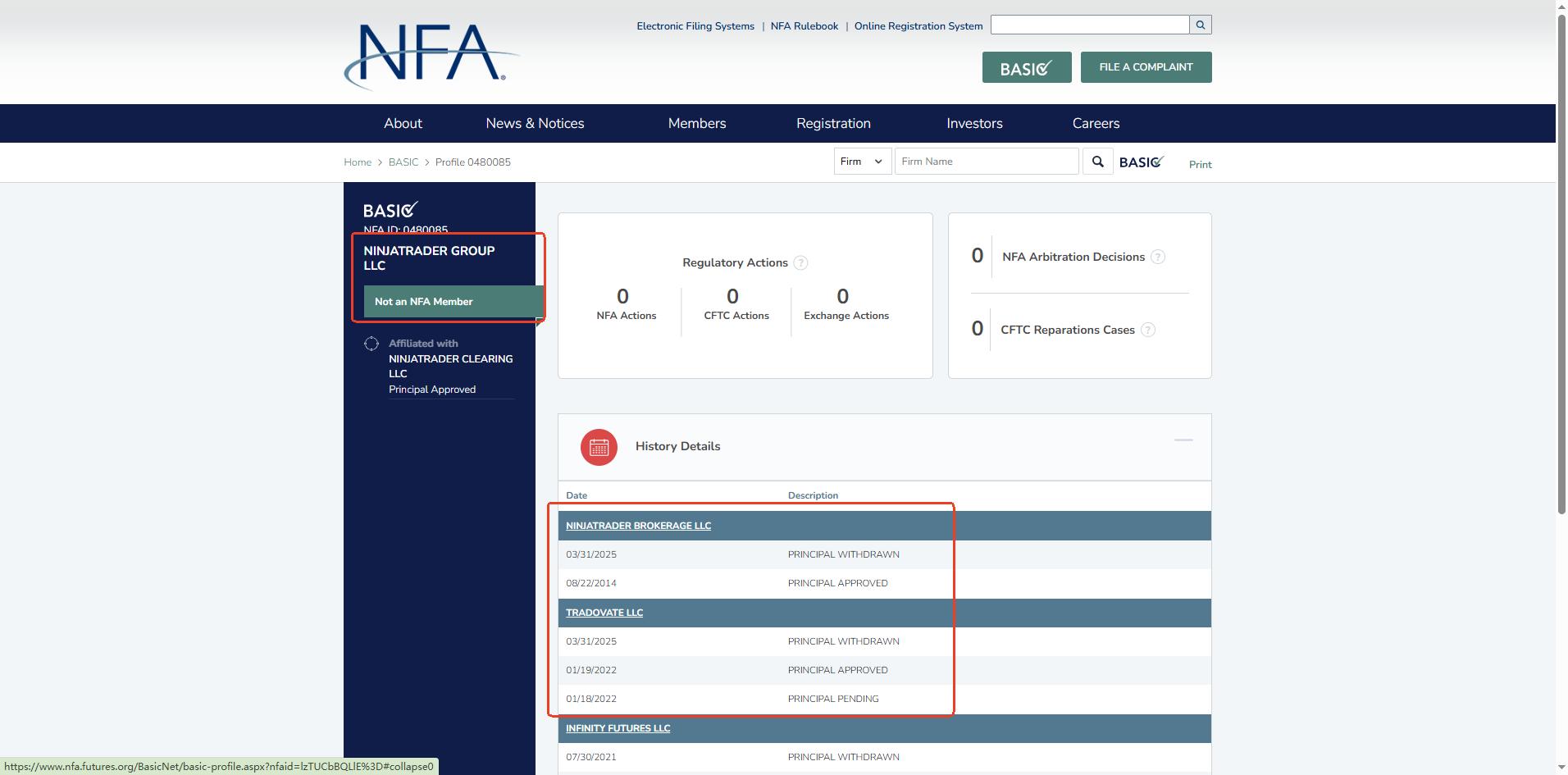The image size is (1568, 775).
Task: Click the Firm Name search field
Action: pyautogui.click(x=986, y=162)
